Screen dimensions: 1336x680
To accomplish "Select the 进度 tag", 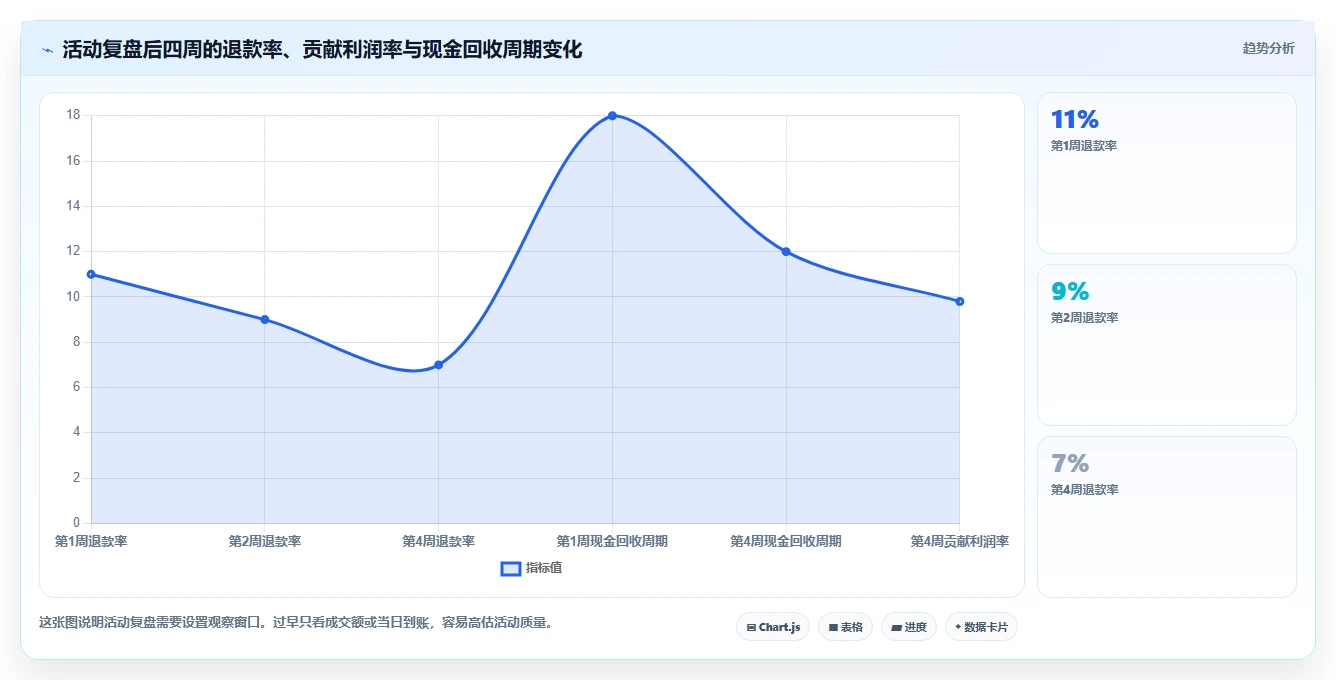I will (909, 627).
